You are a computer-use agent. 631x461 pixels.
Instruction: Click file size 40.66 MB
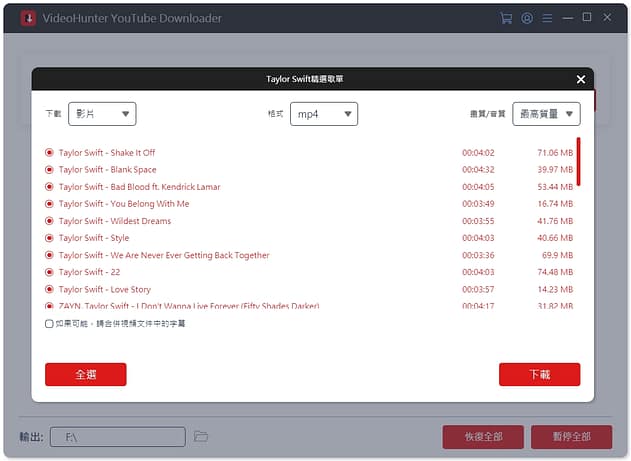555,238
